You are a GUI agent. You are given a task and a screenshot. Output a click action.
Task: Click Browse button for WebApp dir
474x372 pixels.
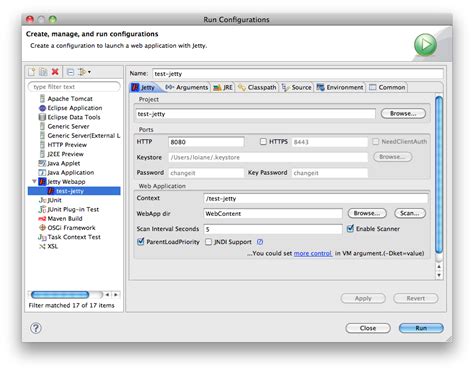367,213
